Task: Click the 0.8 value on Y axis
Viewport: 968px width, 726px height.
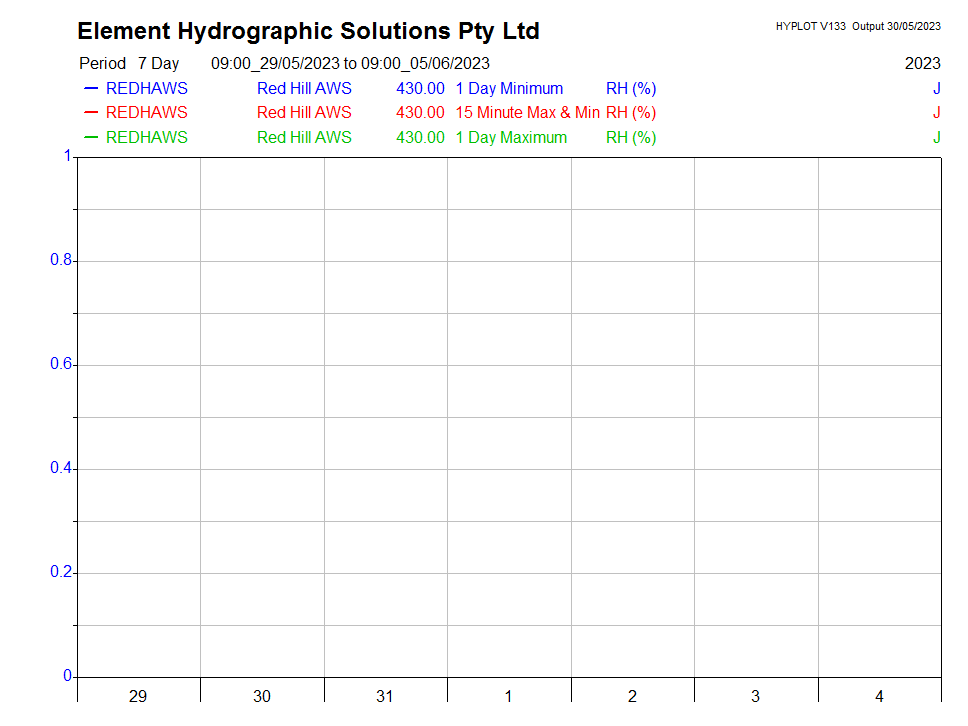Action: 61,261
